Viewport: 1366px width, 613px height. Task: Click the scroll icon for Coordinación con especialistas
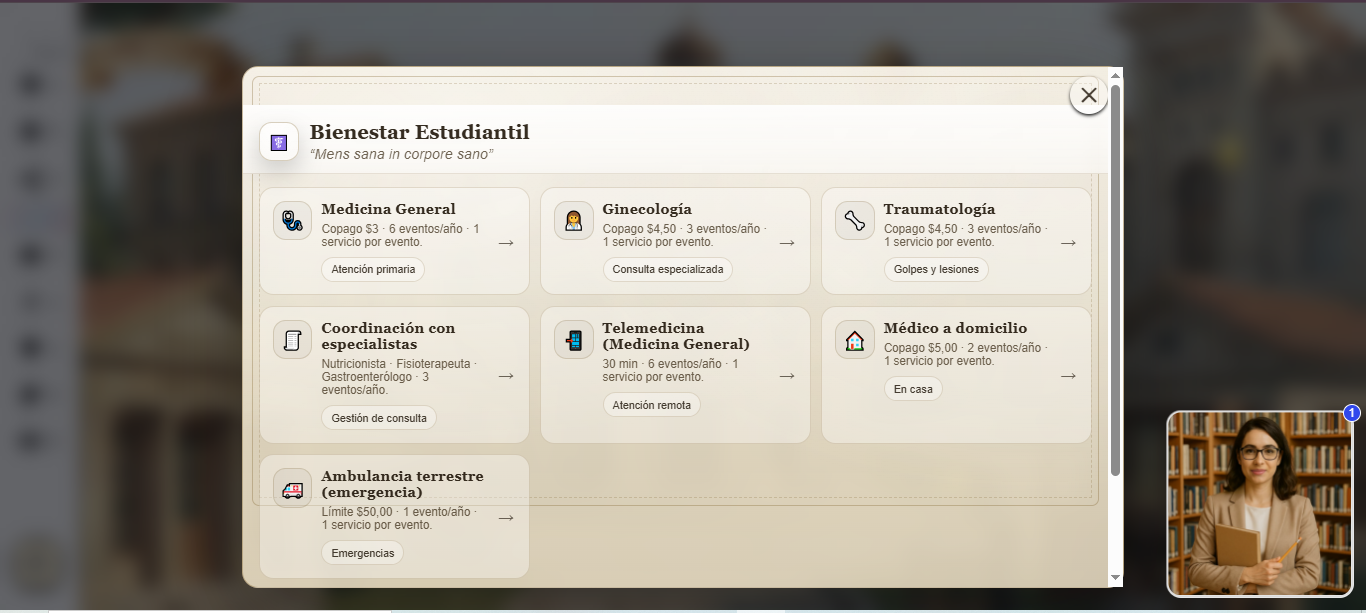pyautogui.click(x=292, y=340)
